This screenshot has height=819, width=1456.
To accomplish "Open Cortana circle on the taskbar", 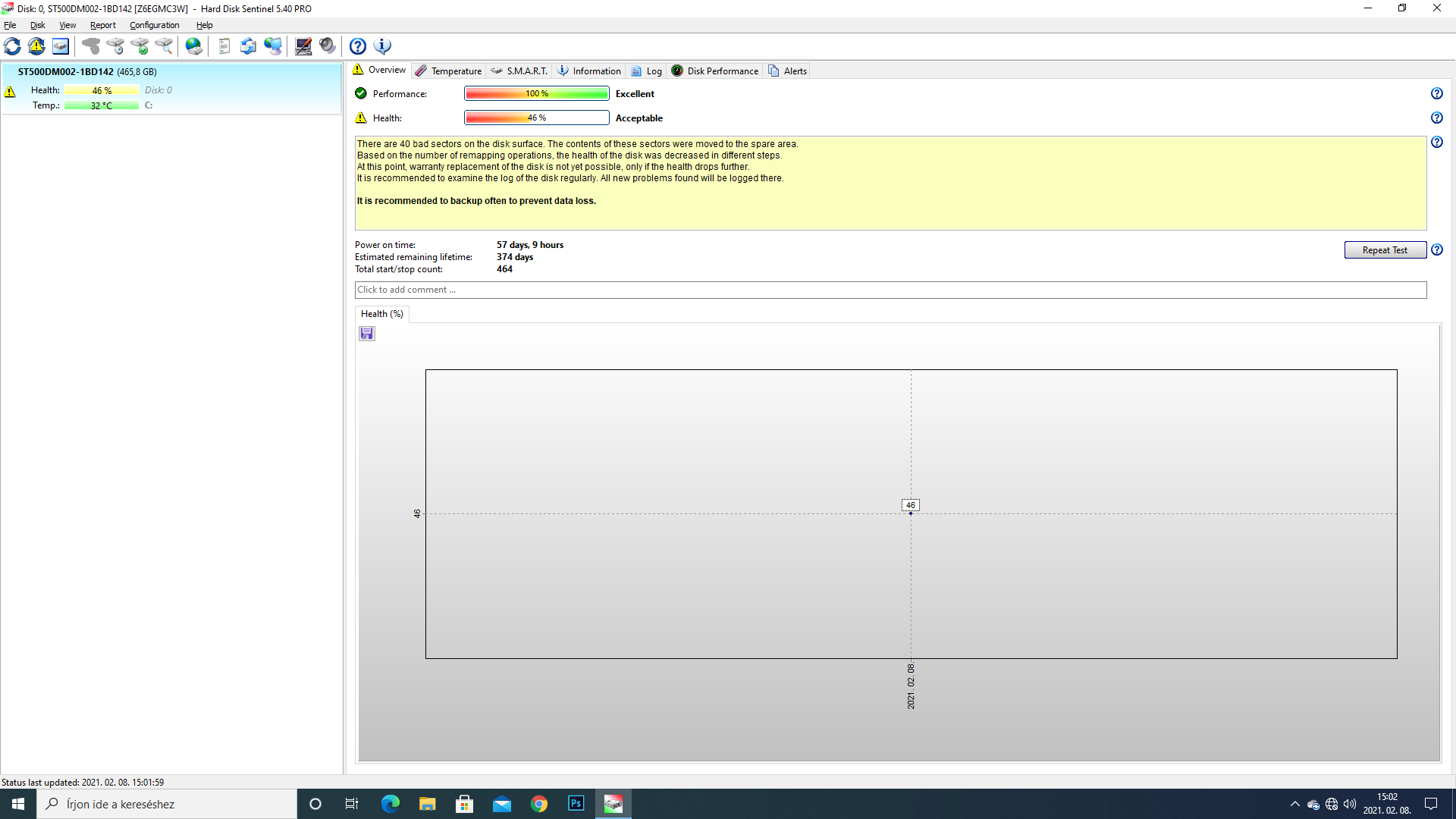I will coord(315,804).
